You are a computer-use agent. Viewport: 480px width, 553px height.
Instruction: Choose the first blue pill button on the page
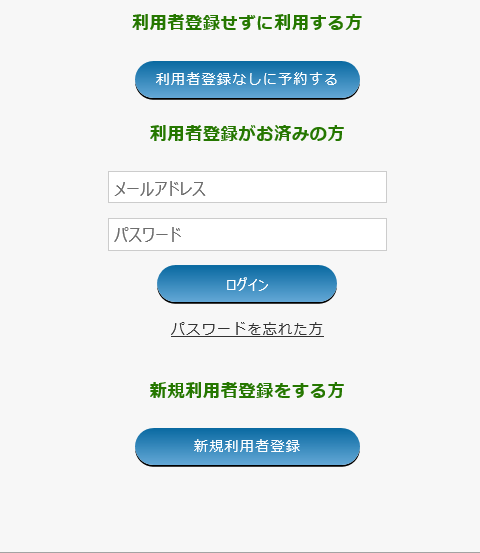click(247, 80)
